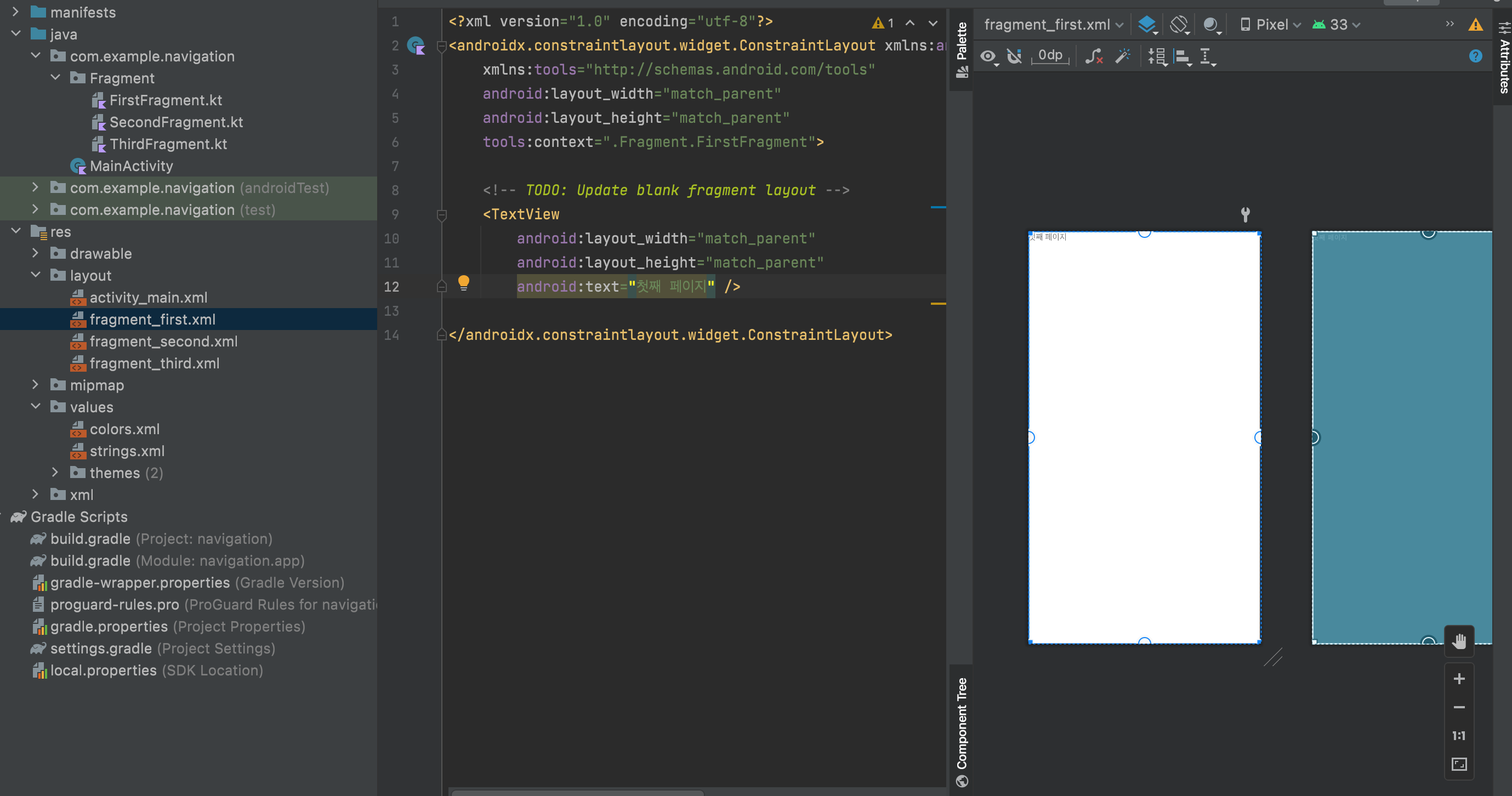Click the Infer Constraints magic wand icon
The image size is (1512, 796).
tap(1122, 56)
